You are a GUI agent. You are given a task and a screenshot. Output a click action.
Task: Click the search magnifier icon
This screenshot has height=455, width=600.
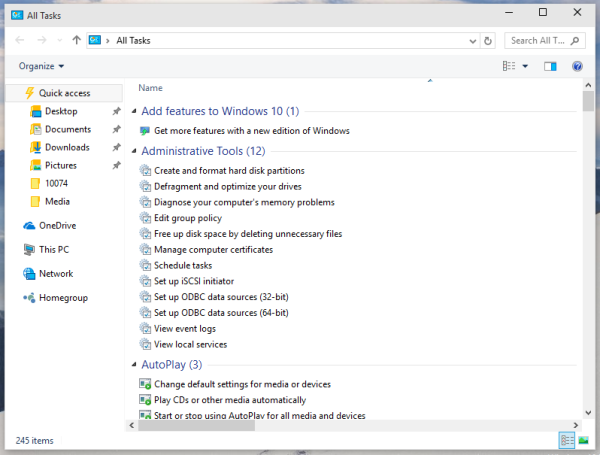coord(575,41)
